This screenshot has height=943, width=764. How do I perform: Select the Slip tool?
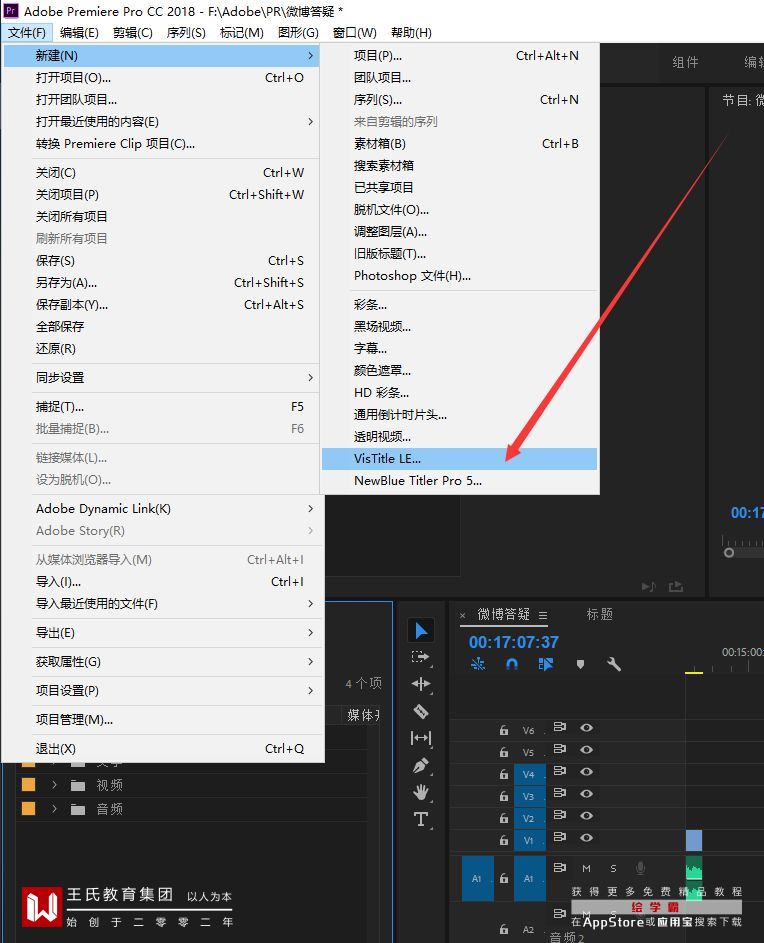[421, 738]
